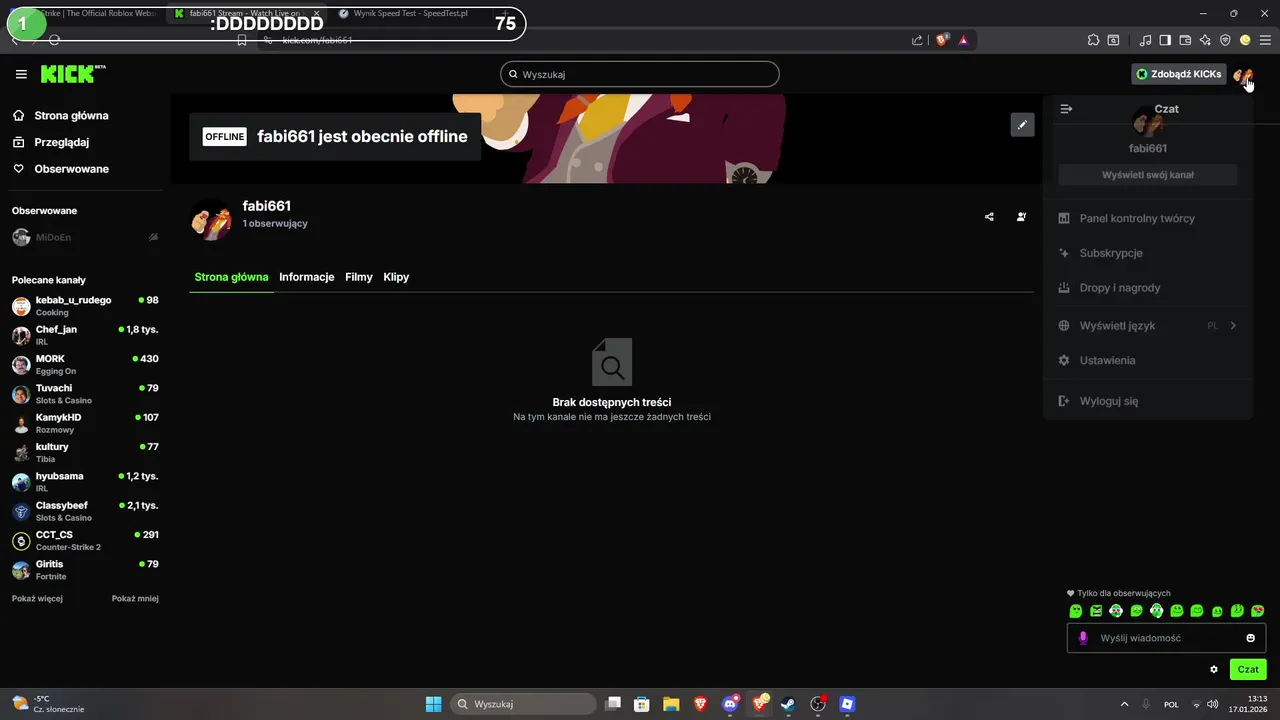The width and height of the screenshot is (1280, 720).
Task: Open the Brave VPN shield icon
Action: pyautogui.click(x=1225, y=40)
